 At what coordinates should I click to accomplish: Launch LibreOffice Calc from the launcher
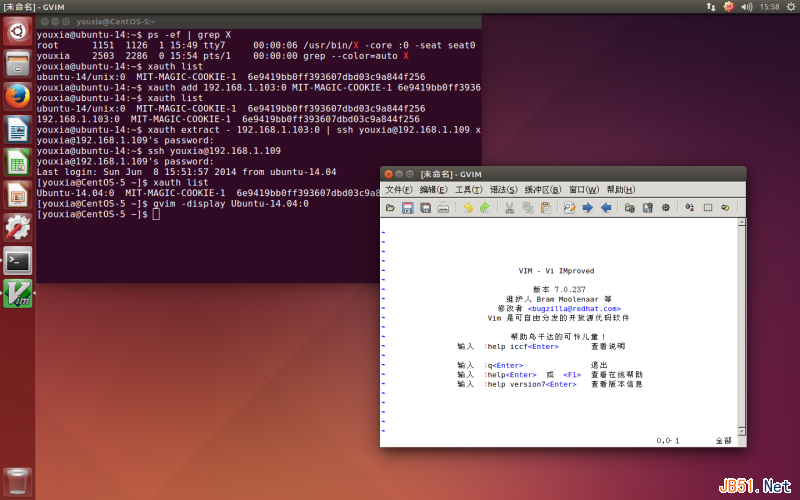[18, 162]
